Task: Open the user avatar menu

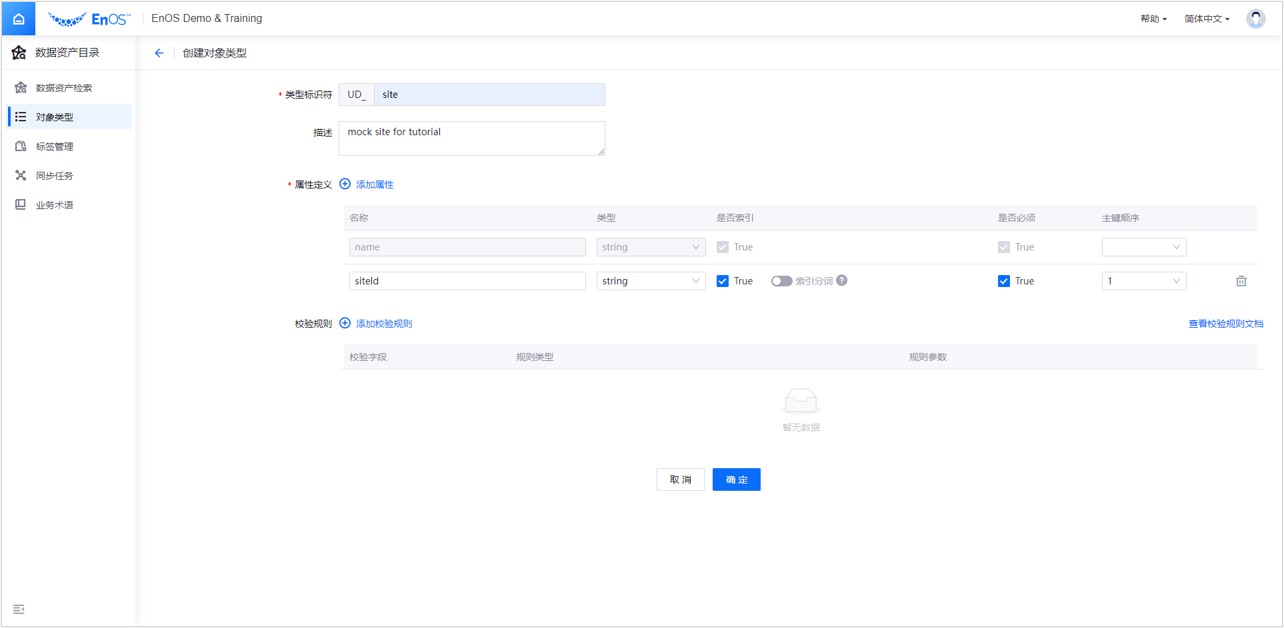Action: click(x=1255, y=17)
